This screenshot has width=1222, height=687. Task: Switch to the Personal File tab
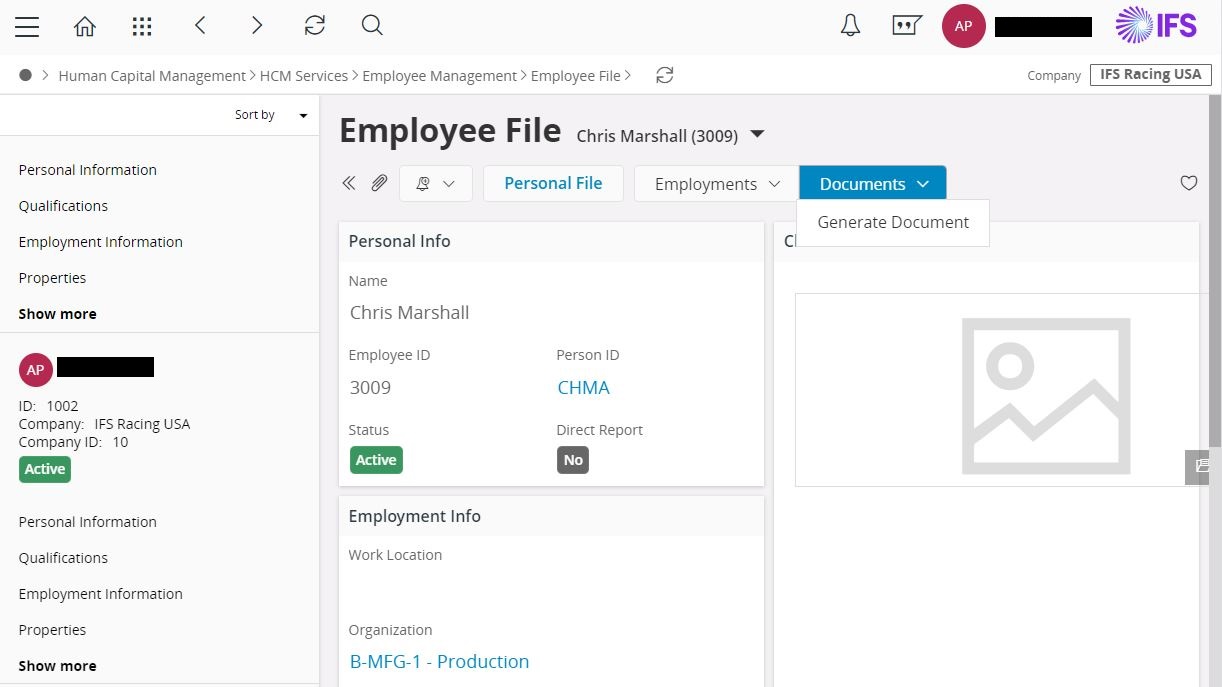[x=553, y=183]
